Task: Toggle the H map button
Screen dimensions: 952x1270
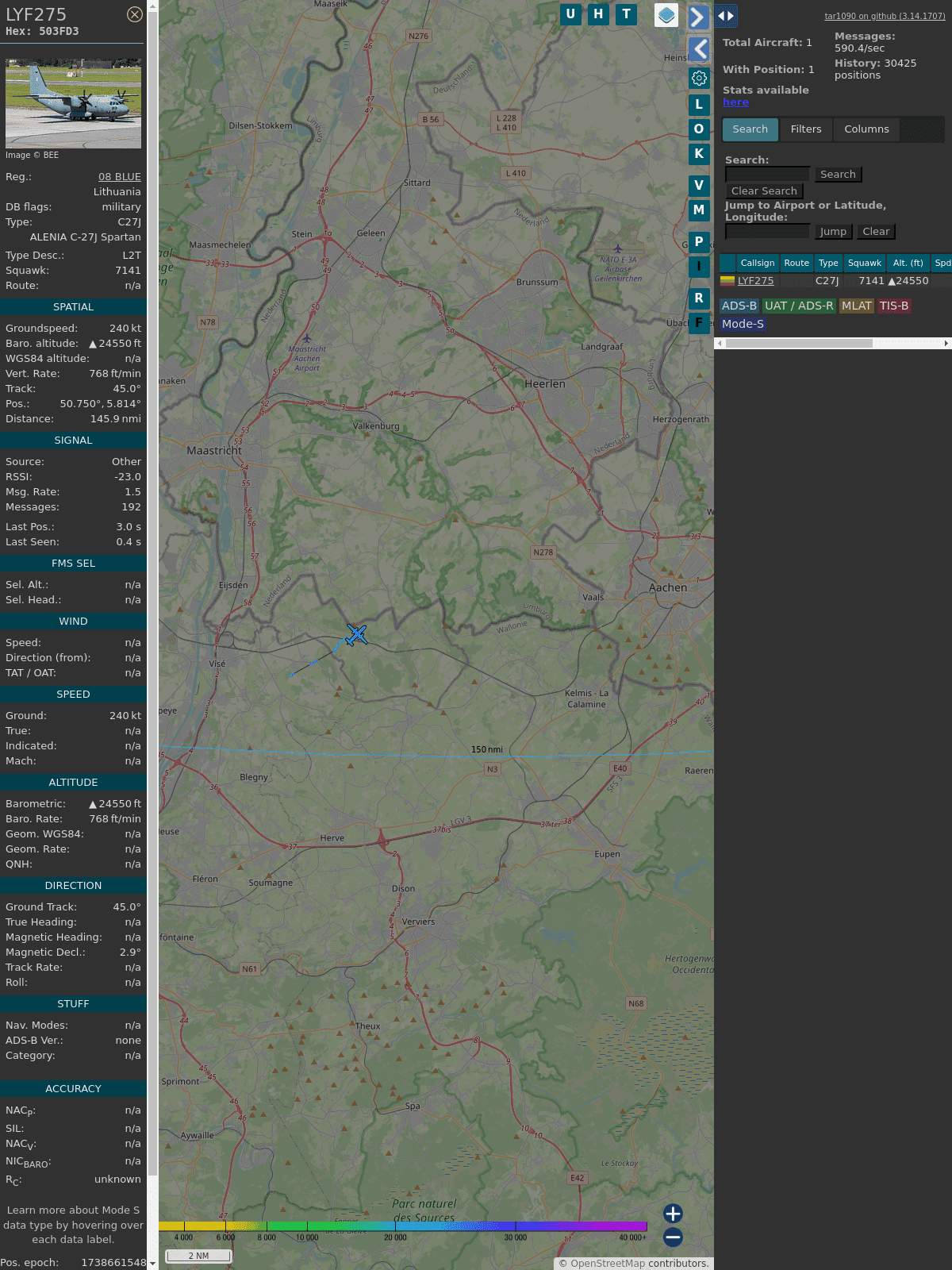Action: point(598,14)
